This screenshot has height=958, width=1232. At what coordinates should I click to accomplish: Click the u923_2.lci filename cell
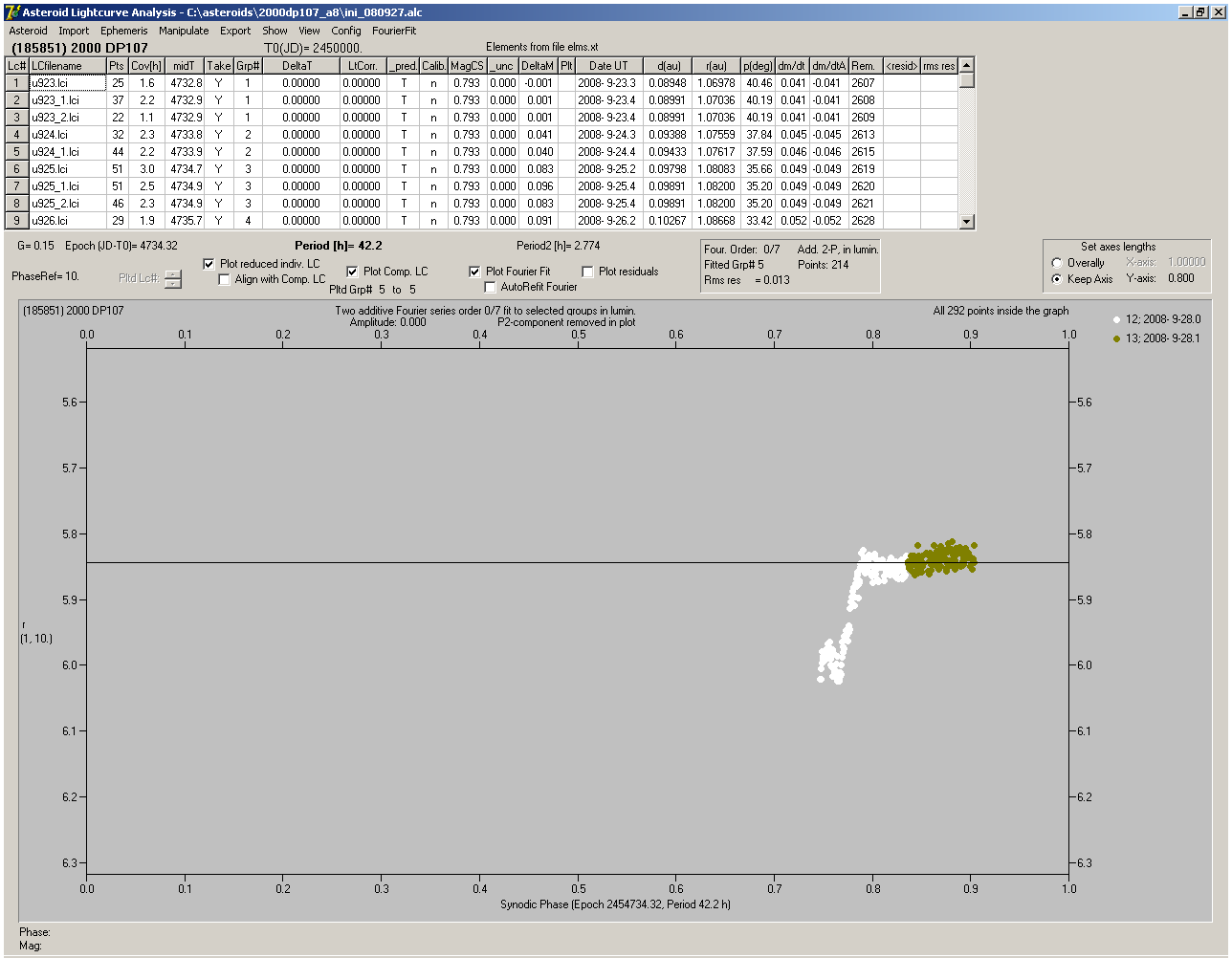(67, 118)
